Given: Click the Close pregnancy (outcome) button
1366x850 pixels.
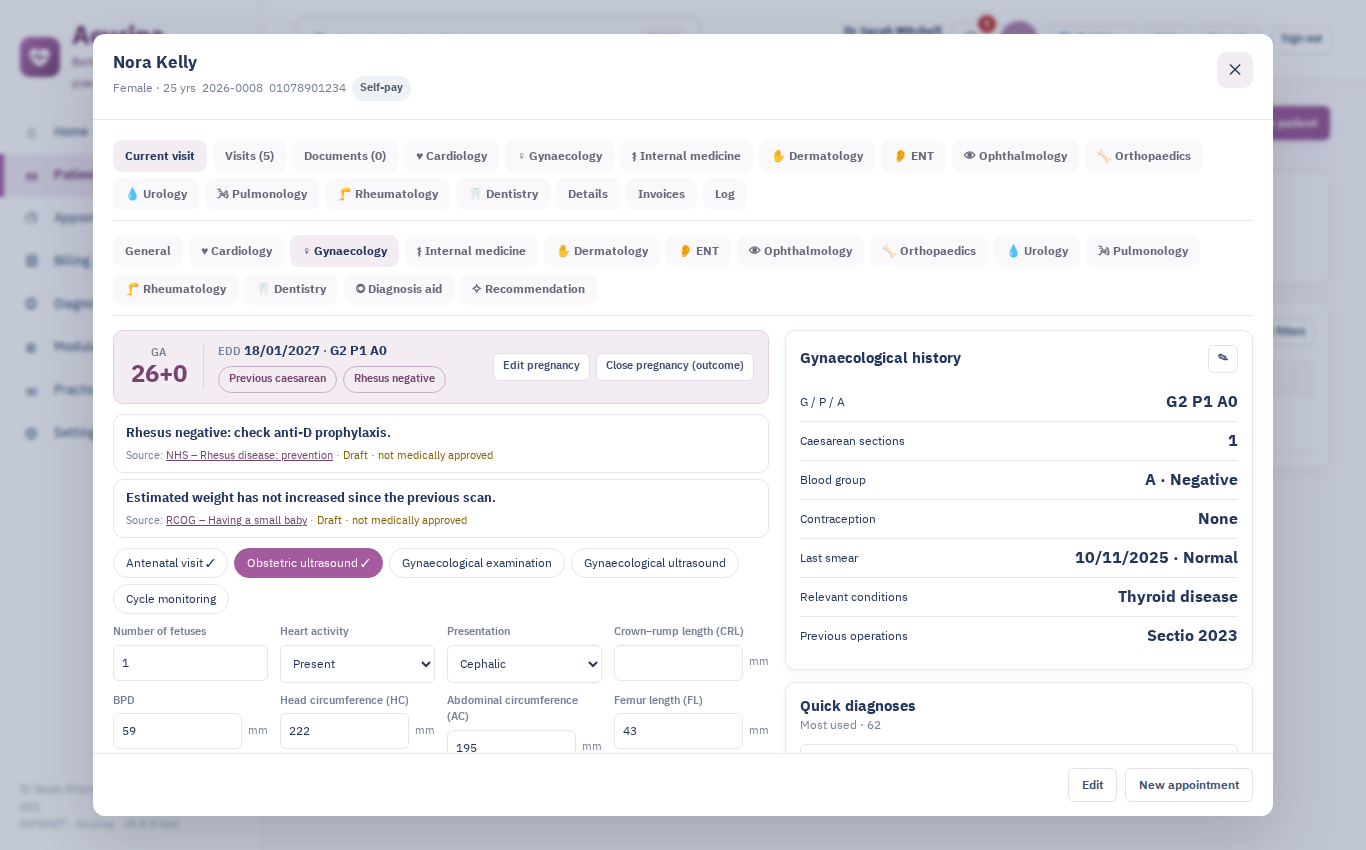Looking at the screenshot, I should [675, 366].
